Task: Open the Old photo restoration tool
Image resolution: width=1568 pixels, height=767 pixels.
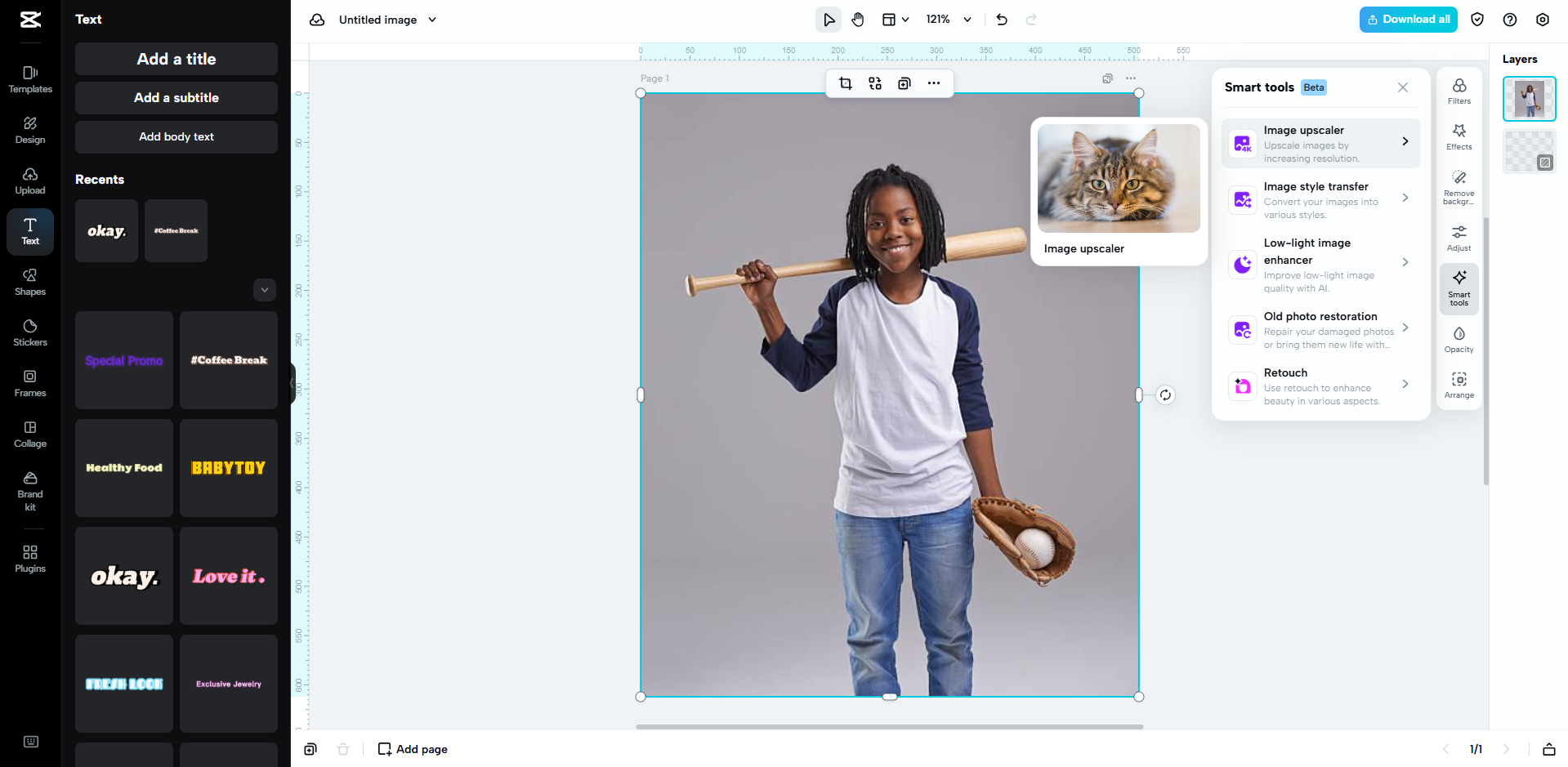Action: click(1319, 329)
